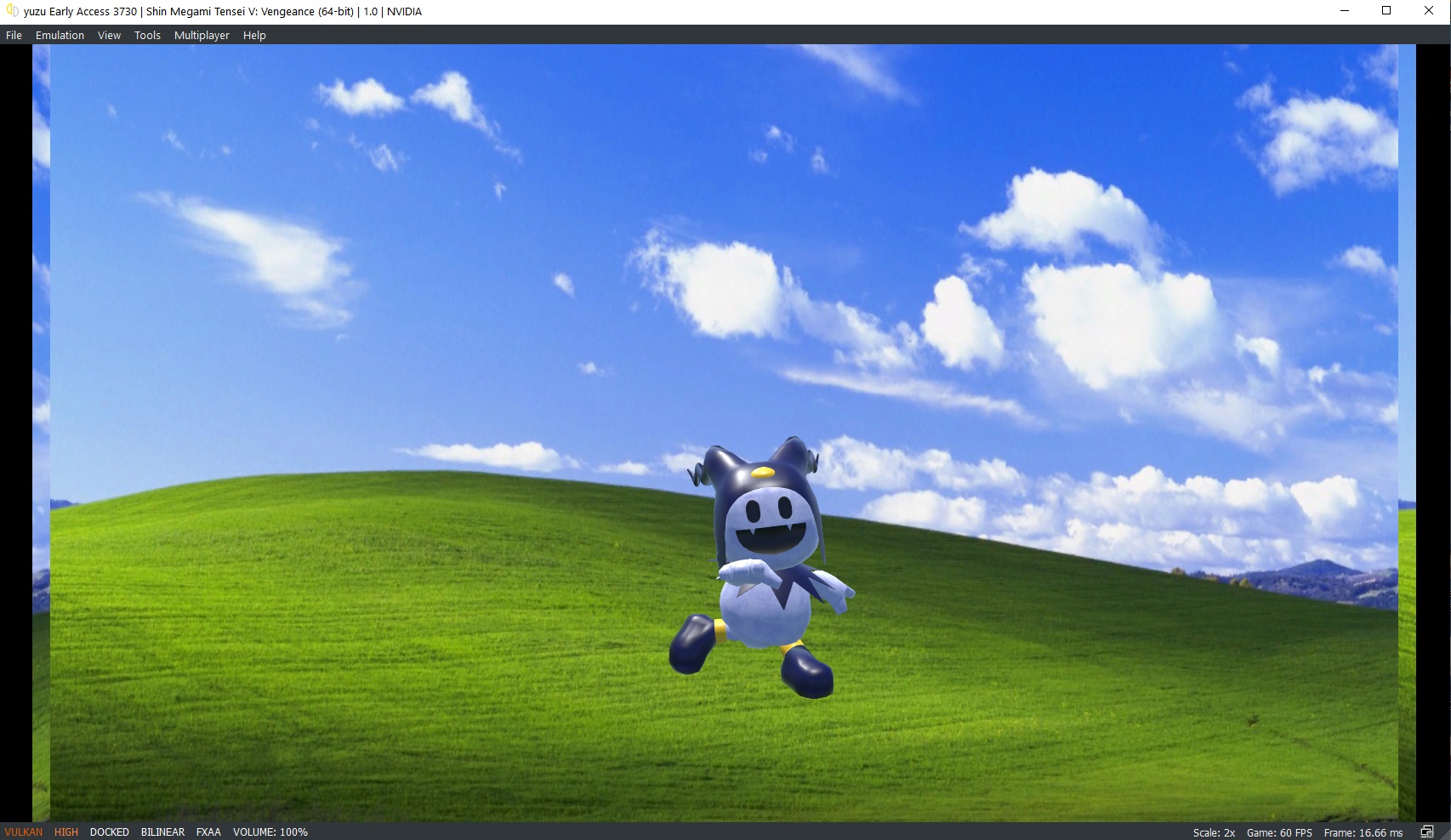
Task: Close the yuzu window
Action: pyautogui.click(x=1429, y=11)
